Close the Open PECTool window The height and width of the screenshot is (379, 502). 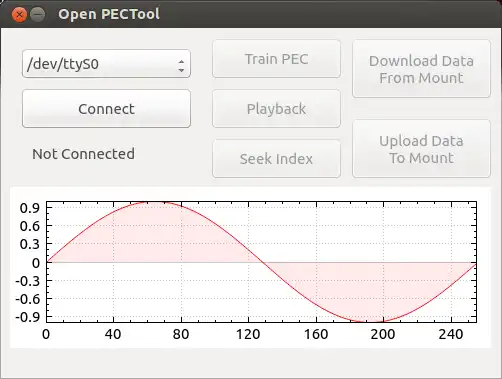tap(19, 14)
